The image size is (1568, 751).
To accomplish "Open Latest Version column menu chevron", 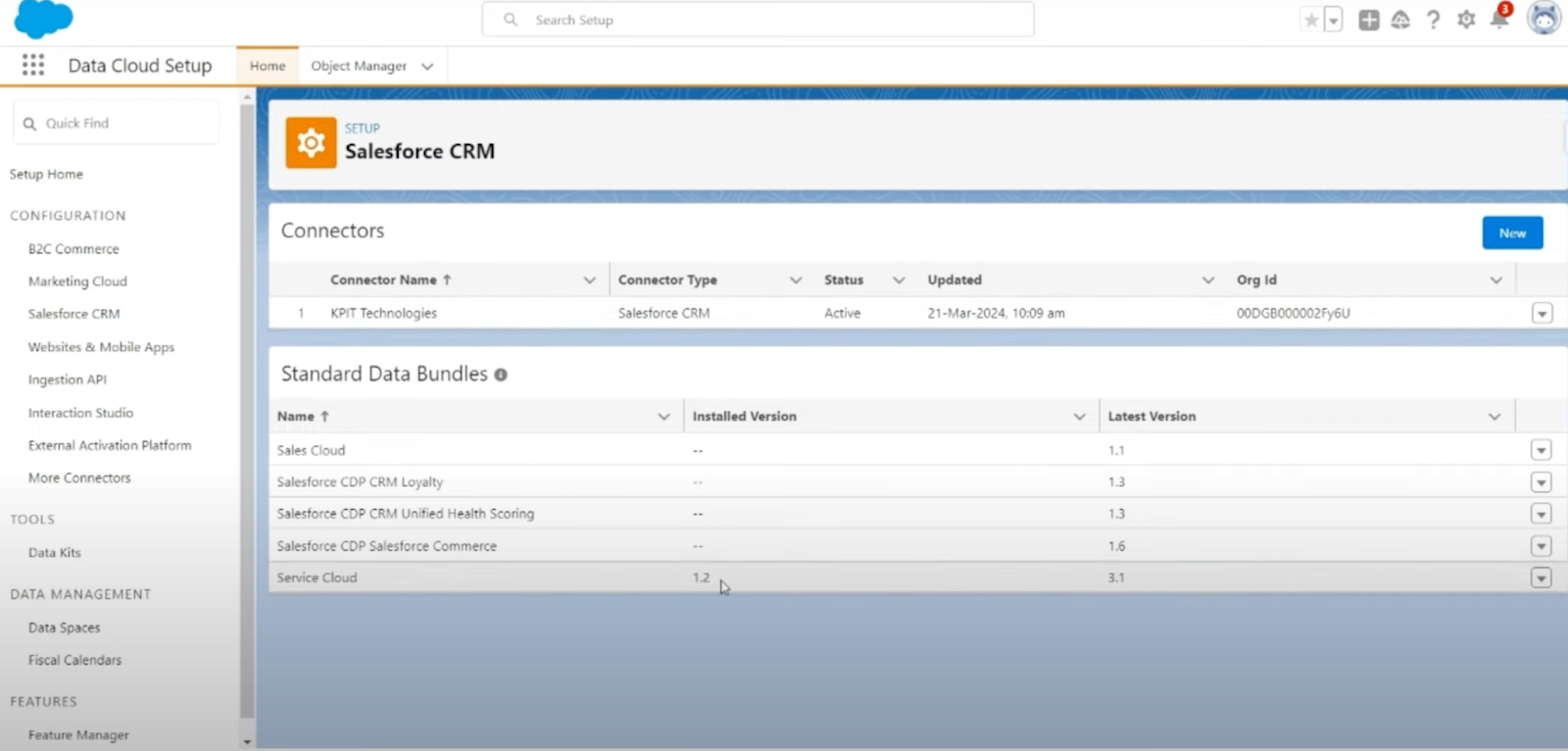I will [1494, 417].
